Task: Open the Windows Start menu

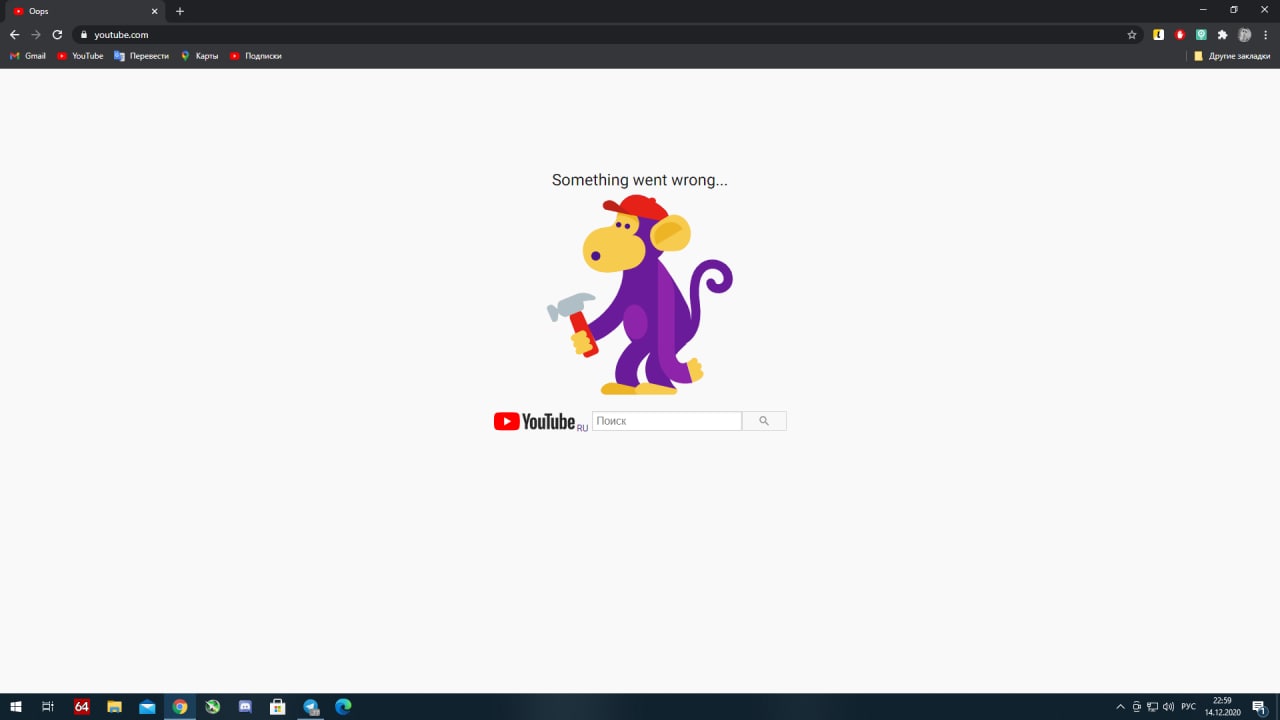Action: coord(16,706)
